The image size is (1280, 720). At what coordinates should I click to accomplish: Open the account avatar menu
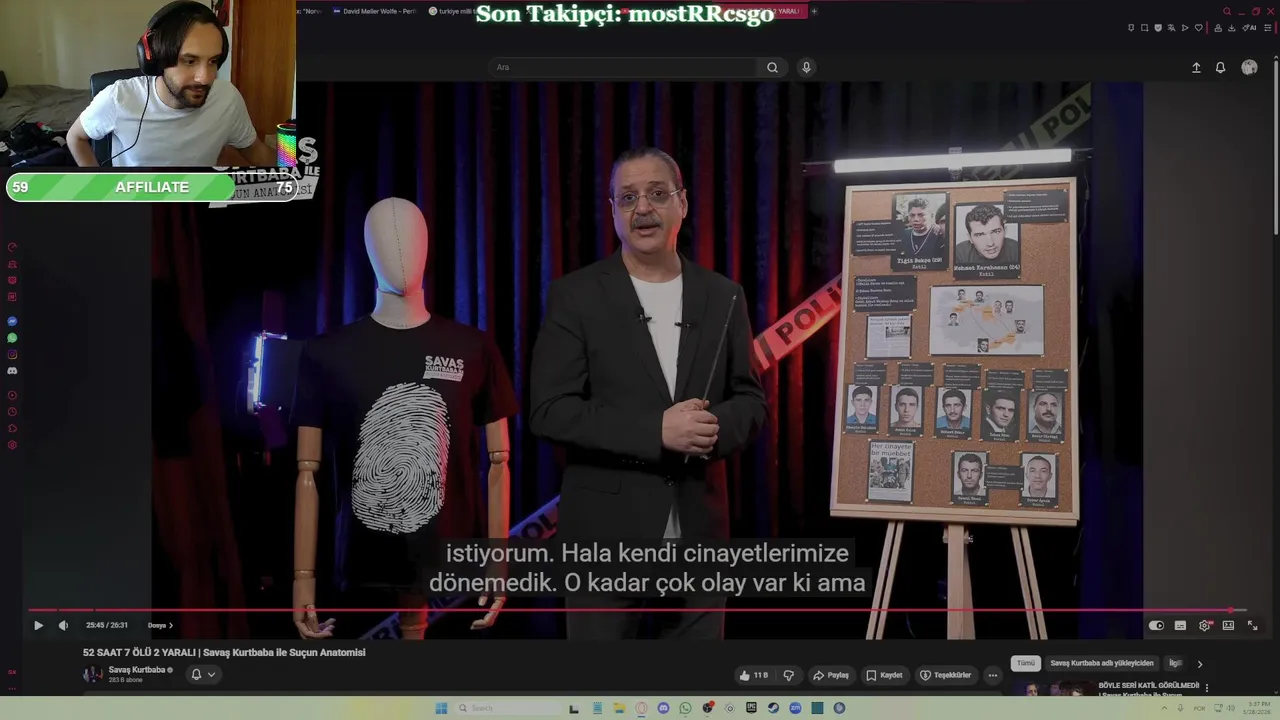point(1249,67)
